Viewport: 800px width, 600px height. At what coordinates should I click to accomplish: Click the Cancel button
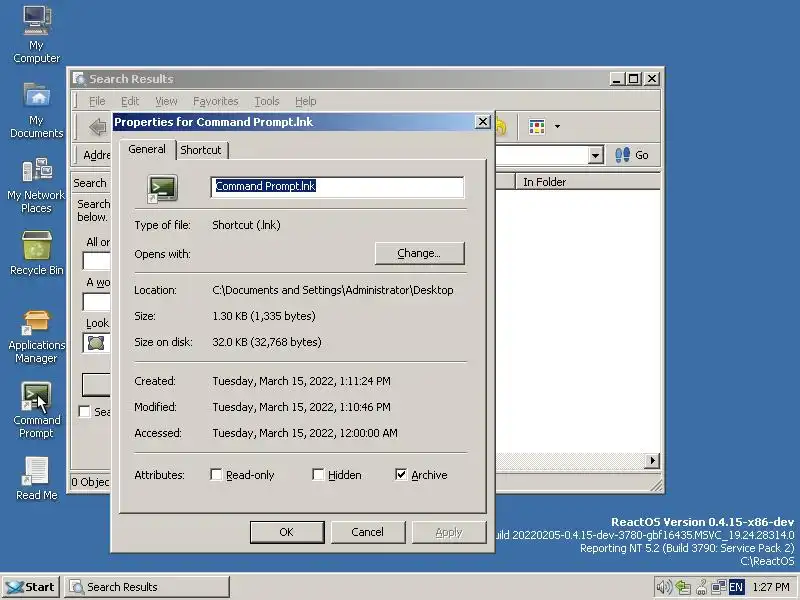tap(368, 532)
